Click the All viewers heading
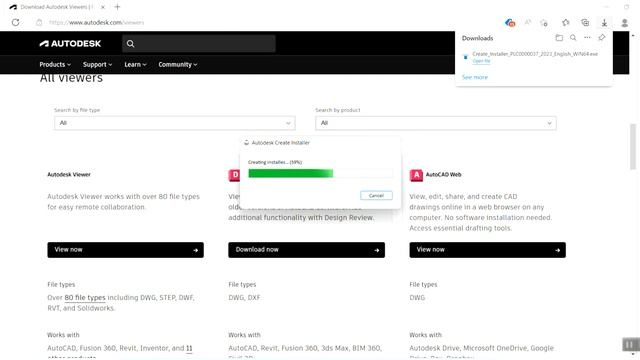640x360 pixels. [71, 78]
